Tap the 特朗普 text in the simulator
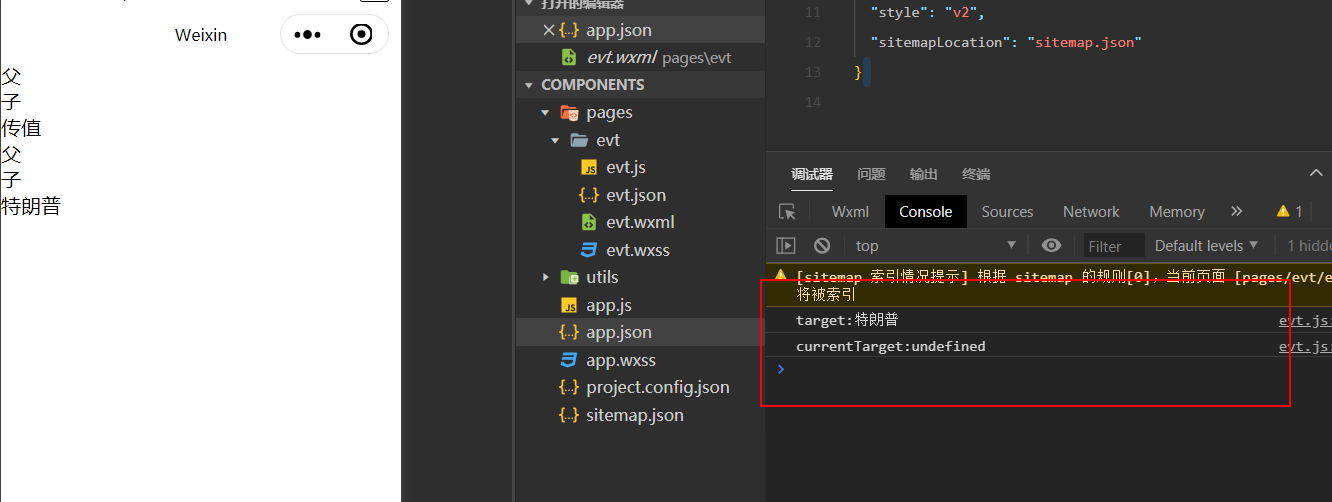The width and height of the screenshot is (1332, 502). (31, 207)
